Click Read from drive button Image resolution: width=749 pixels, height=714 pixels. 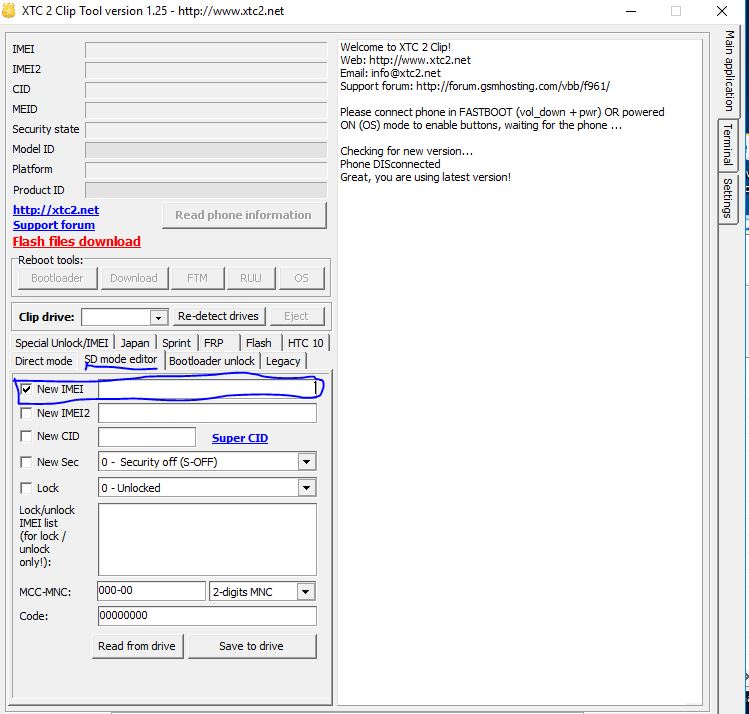[137, 646]
